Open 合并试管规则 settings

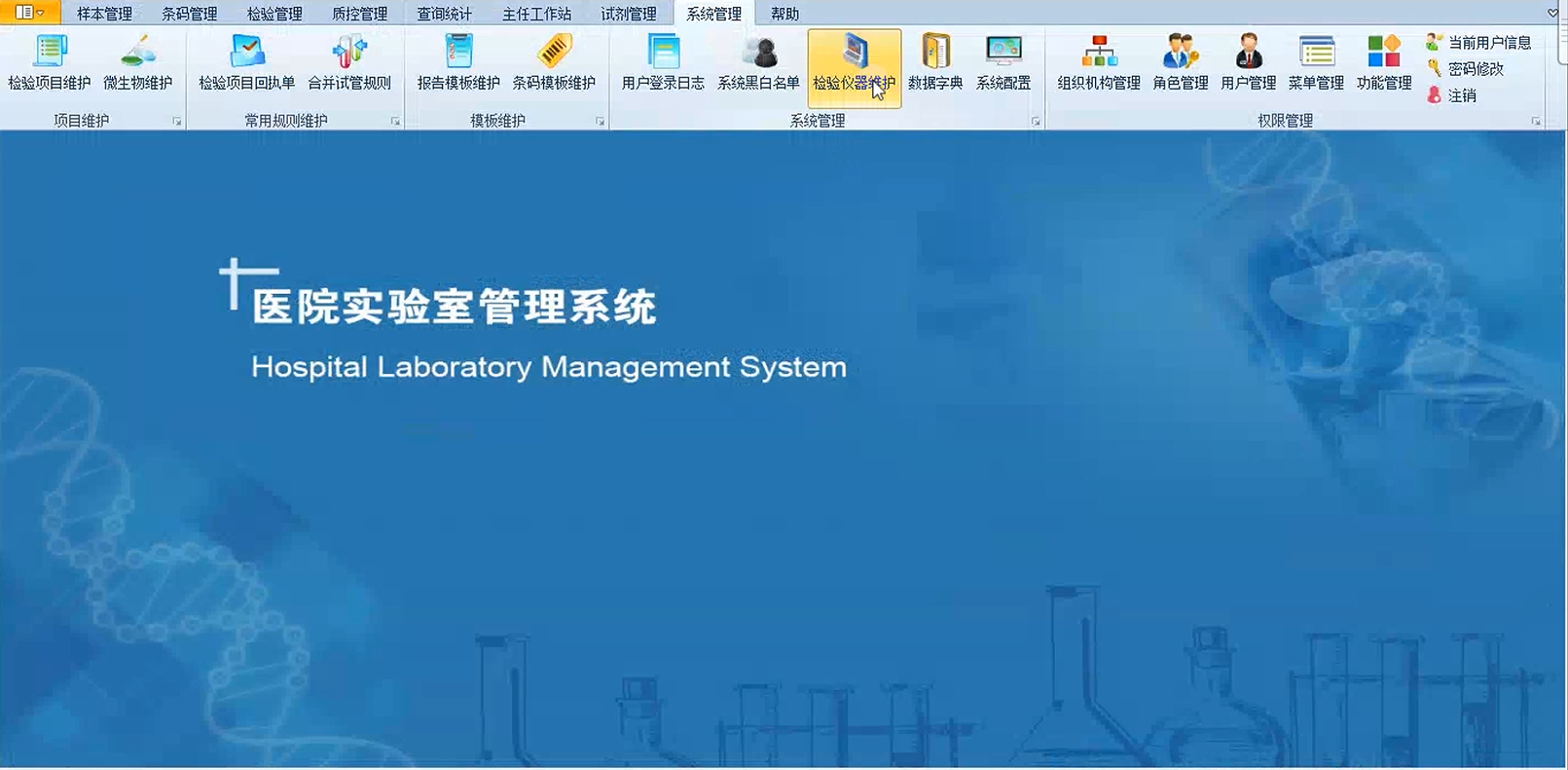click(349, 64)
